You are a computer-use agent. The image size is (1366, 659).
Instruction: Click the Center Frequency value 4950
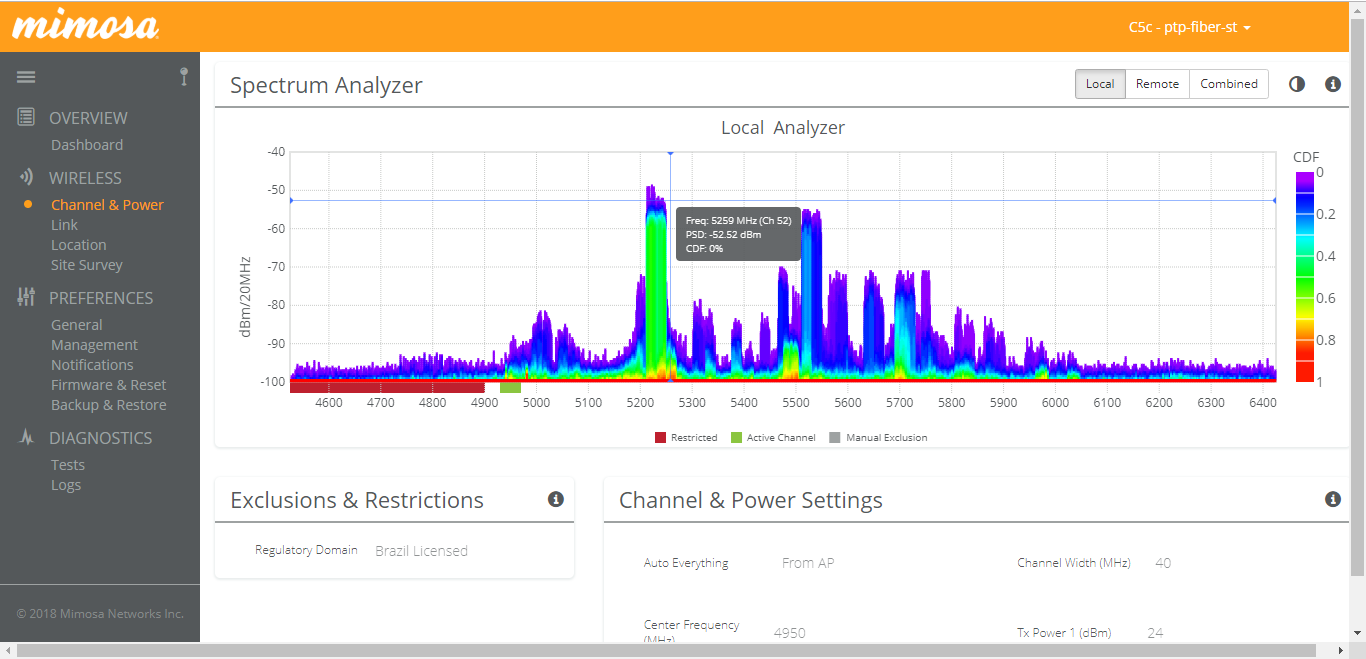click(x=790, y=633)
